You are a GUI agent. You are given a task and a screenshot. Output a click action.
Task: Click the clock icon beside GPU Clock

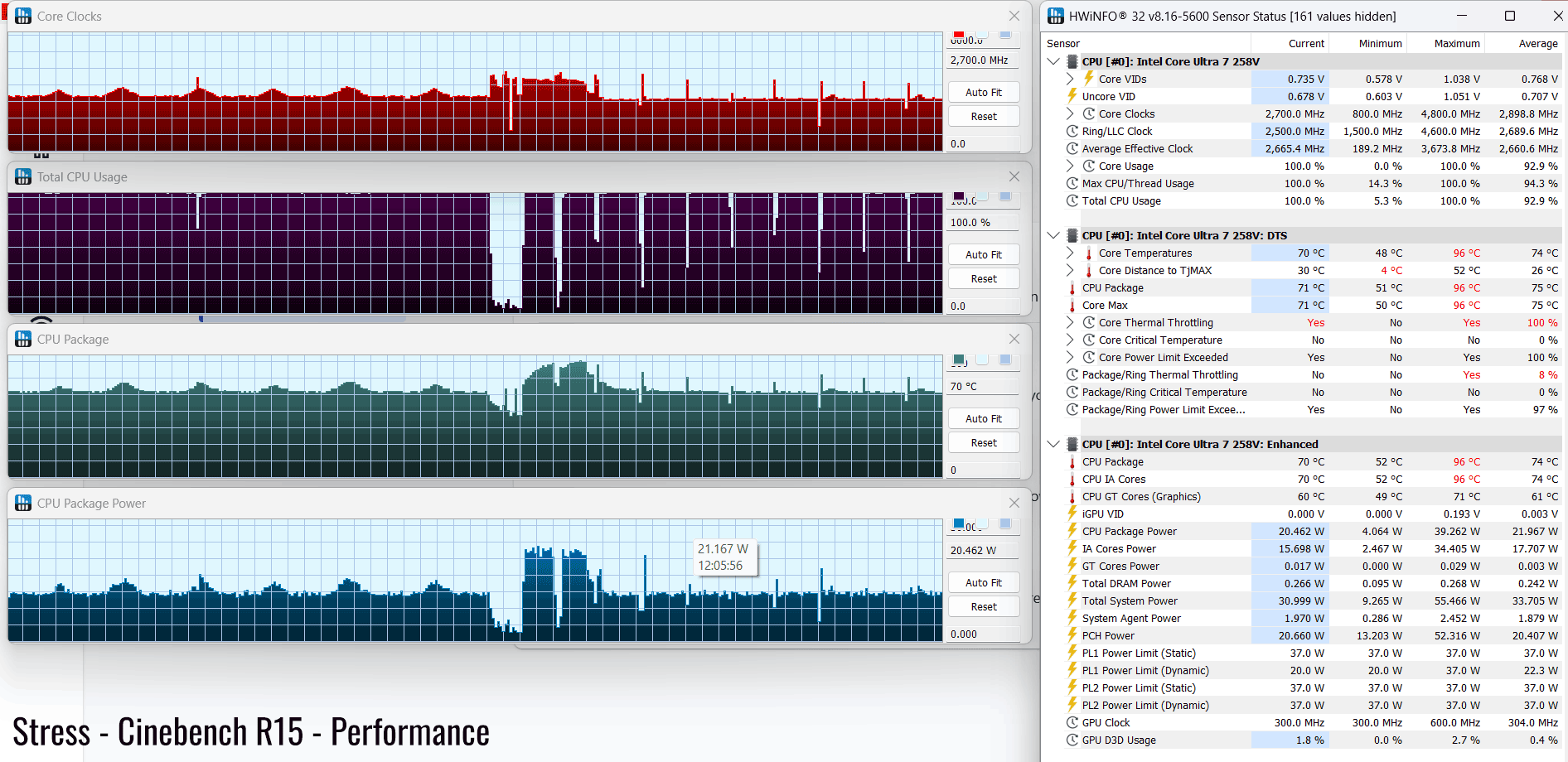[1072, 722]
